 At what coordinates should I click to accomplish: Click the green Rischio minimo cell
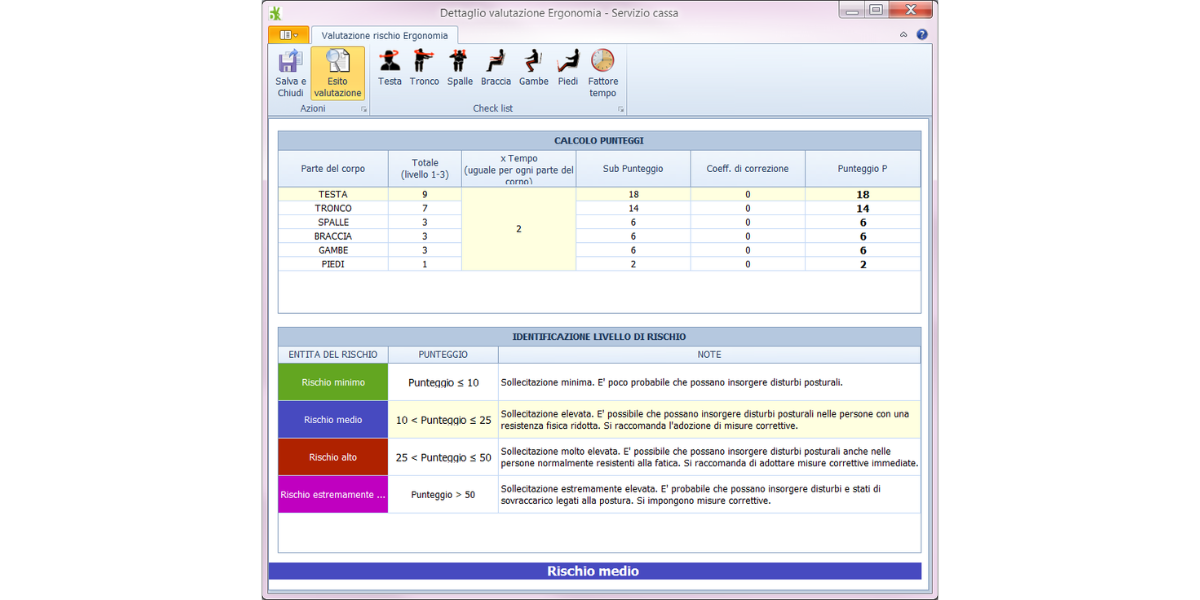click(x=333, y=382)
